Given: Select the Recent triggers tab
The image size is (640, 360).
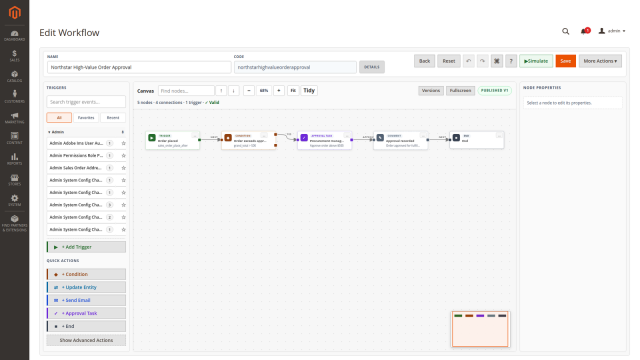Looking at the screenshot, I should [113, 118].
